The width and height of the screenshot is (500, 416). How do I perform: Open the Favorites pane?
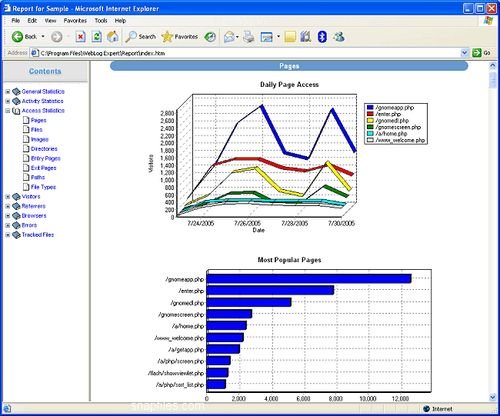(x=180, y=37)
